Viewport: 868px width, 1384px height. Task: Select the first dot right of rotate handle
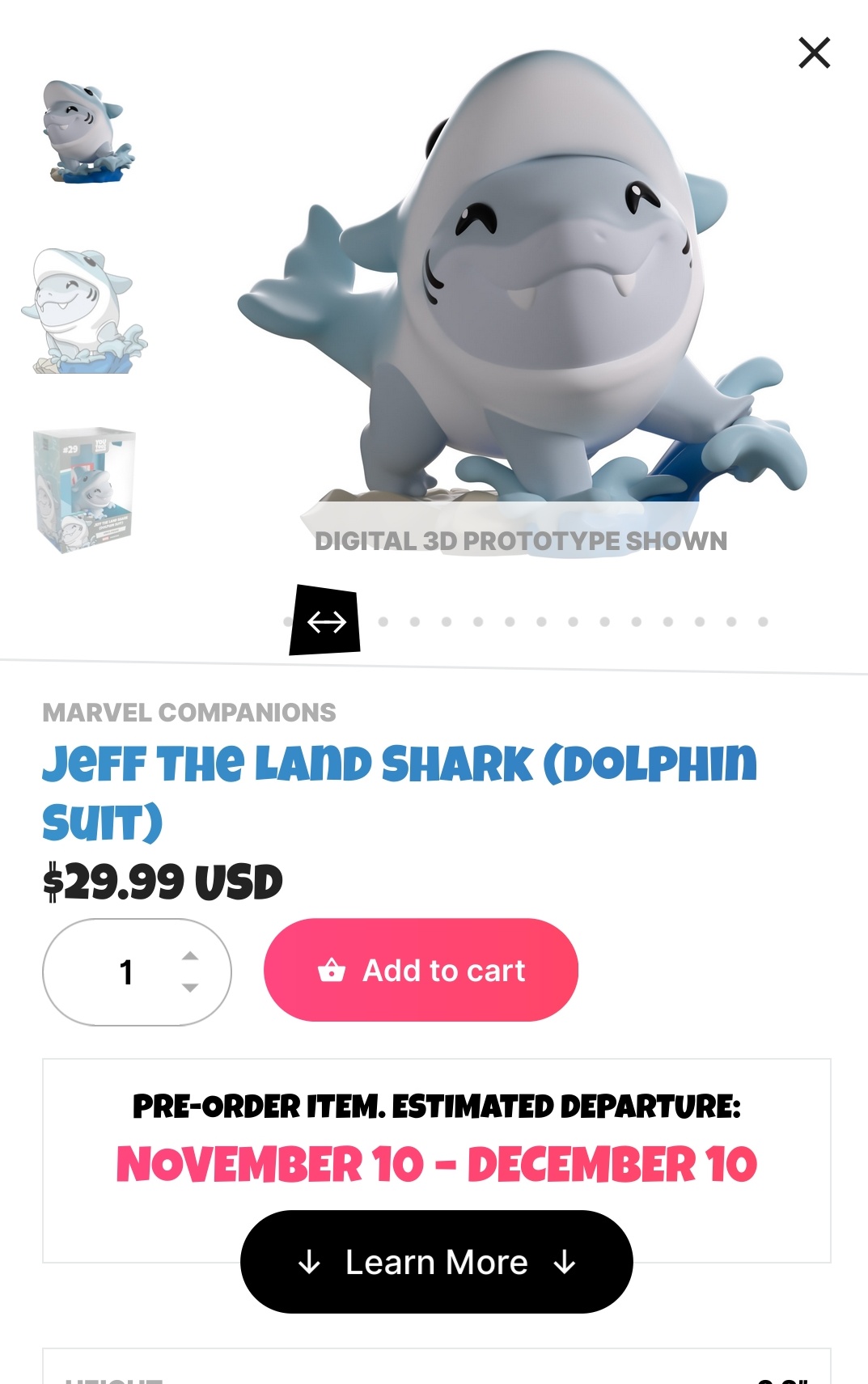point(383,622)
